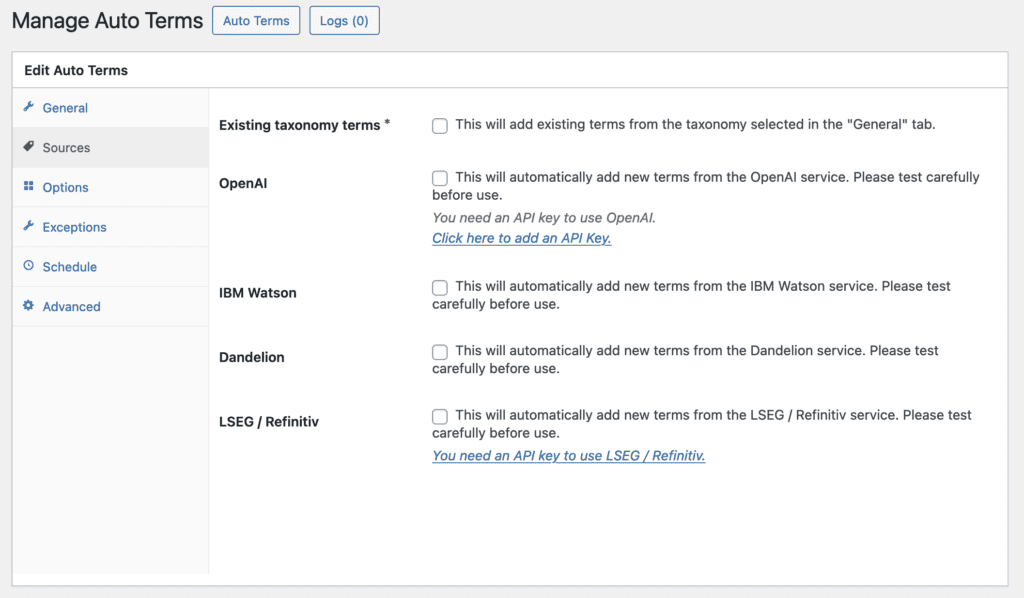1024x598 pixels.
Task: Switch to the General settings tab
Action: 66,107
